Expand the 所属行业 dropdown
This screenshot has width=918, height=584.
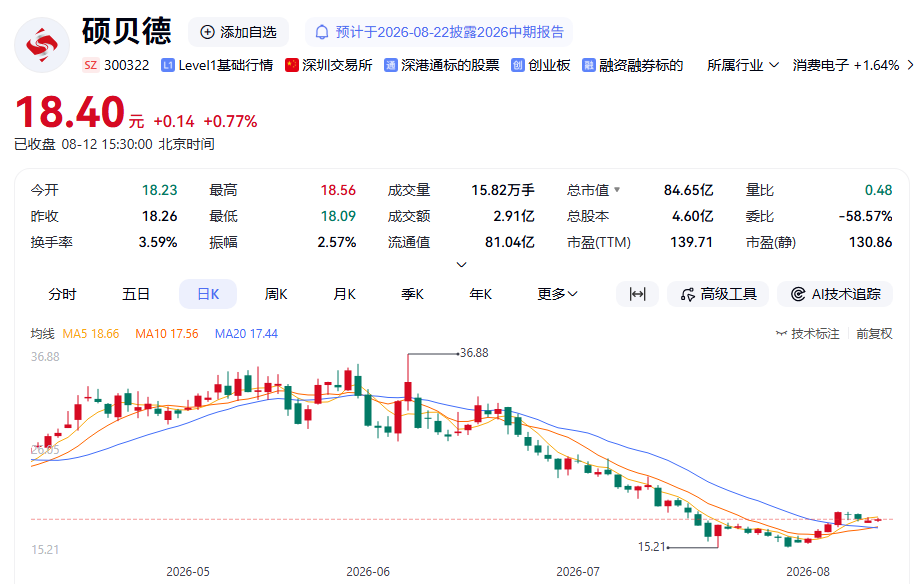743,65
